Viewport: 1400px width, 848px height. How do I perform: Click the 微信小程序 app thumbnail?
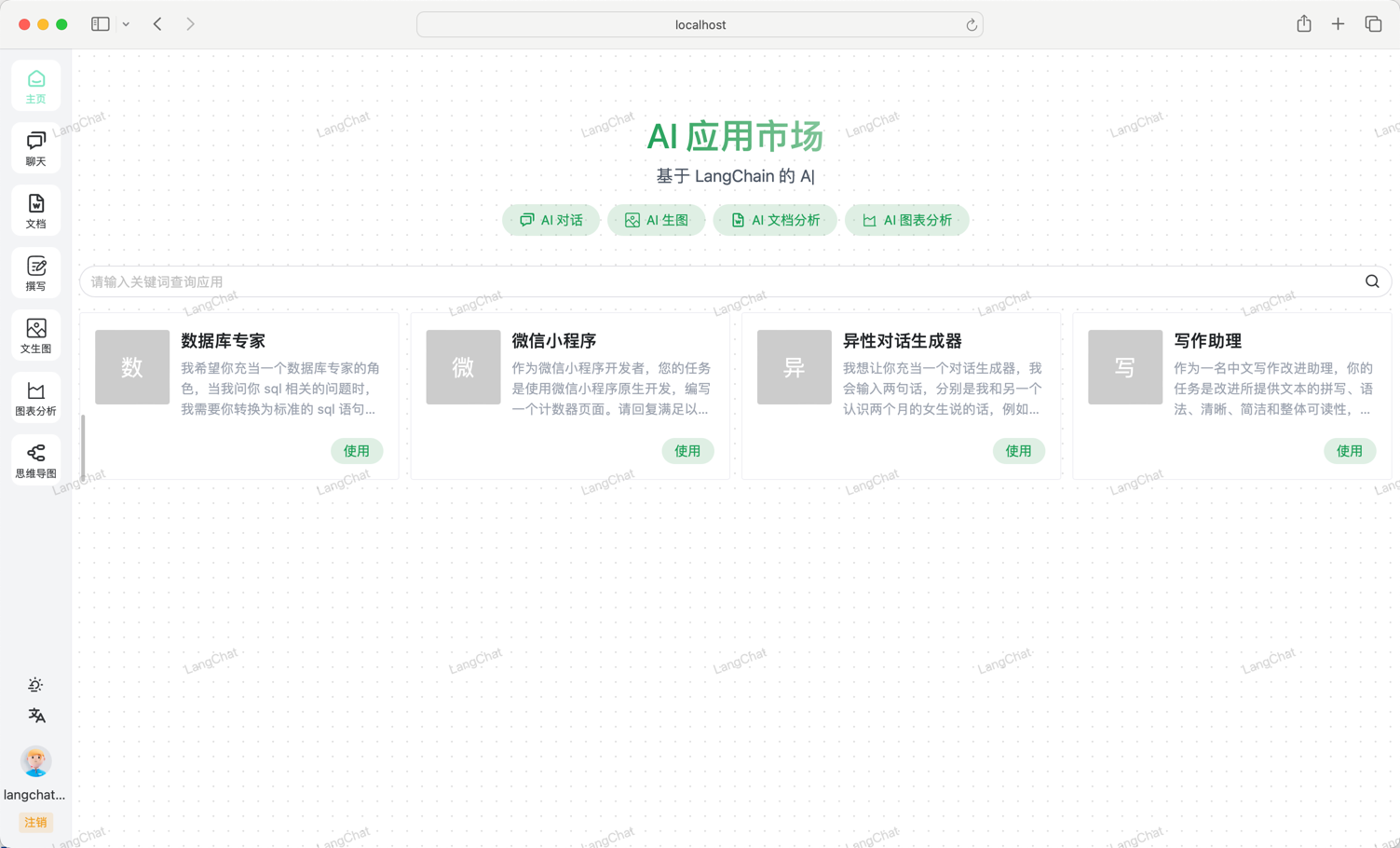point(463,367)
